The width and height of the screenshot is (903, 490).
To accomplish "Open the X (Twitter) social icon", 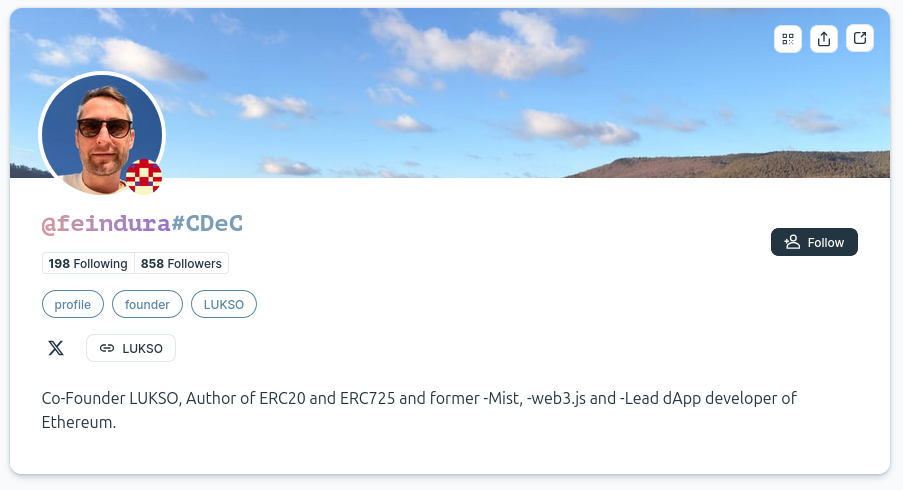I will tap(56, 348).
